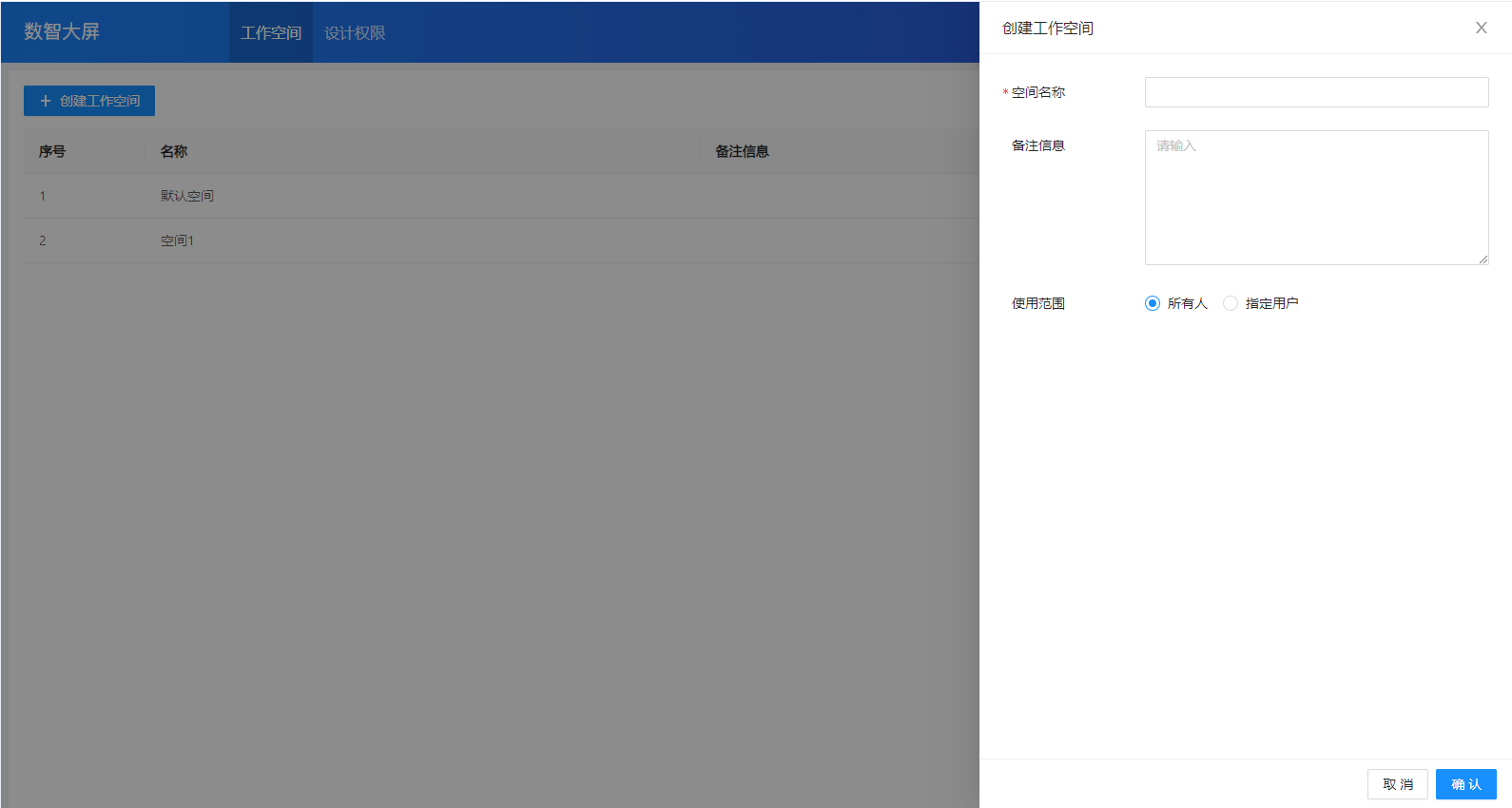Click the 名称 column header

(174, 151)
